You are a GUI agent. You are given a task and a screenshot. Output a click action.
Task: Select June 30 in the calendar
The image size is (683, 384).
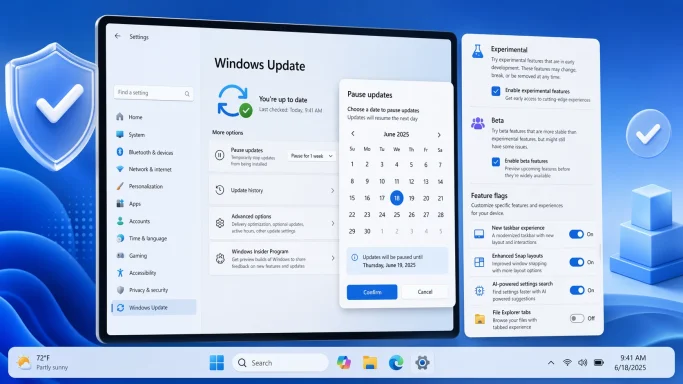[367, 232]
